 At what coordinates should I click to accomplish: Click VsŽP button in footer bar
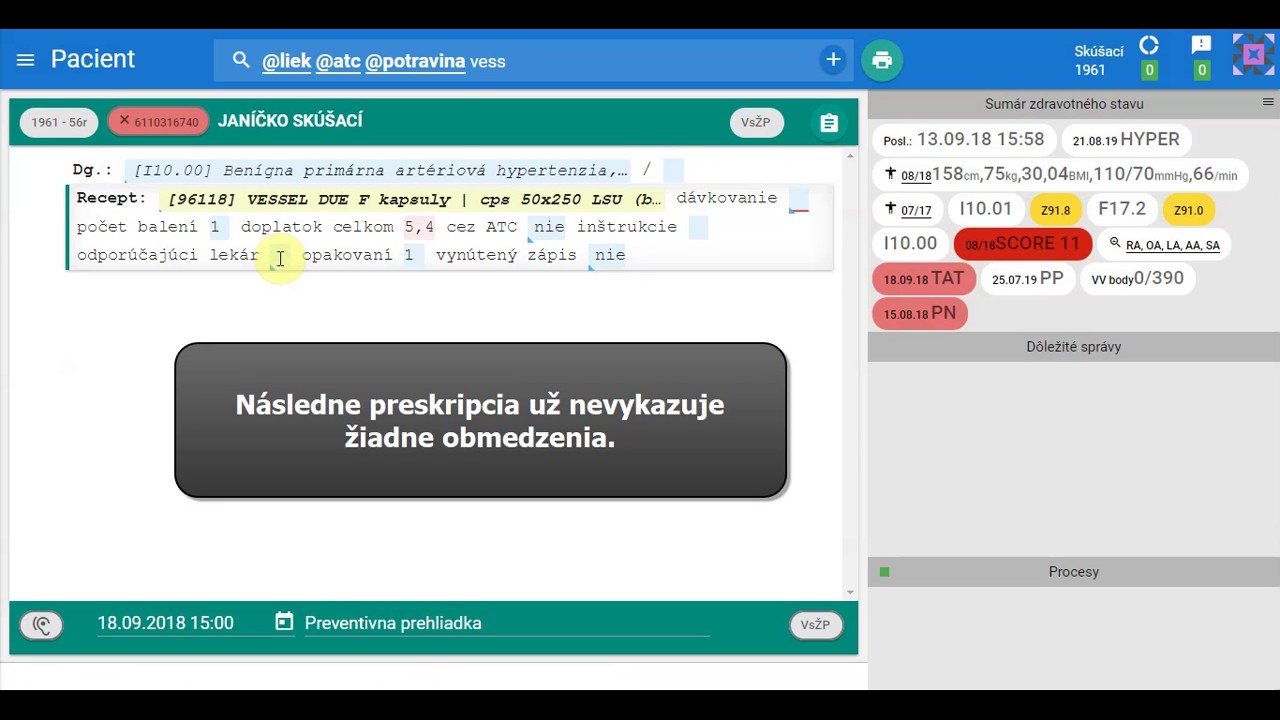pyautogui.click(x=815, y=625)
